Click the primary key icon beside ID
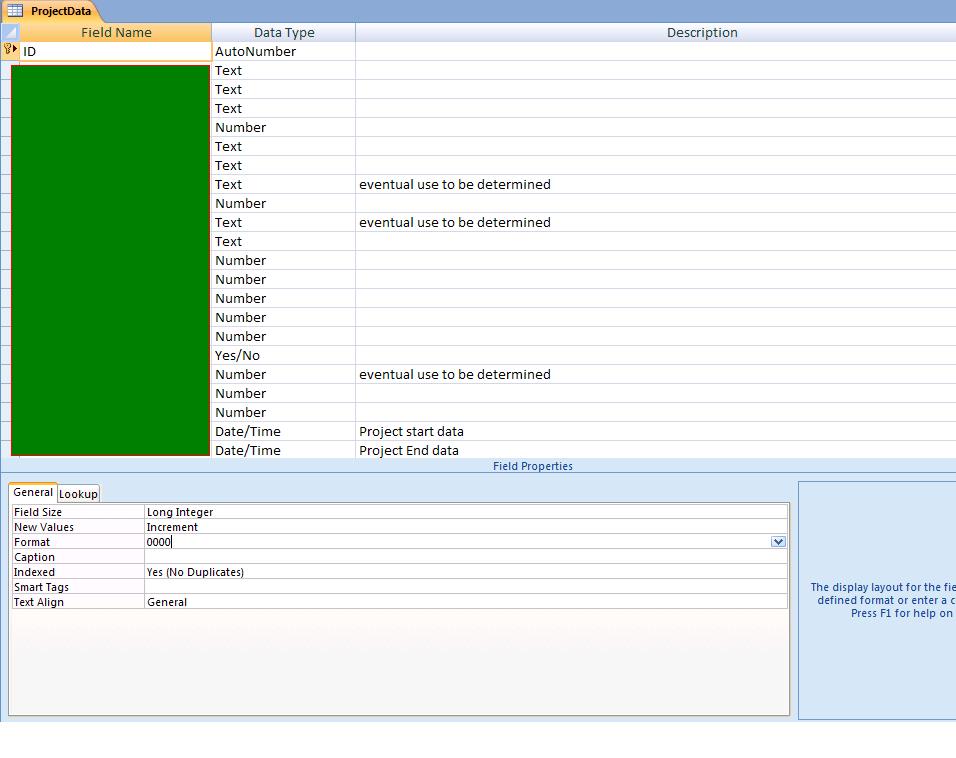Image resolution: width=956 pixels, height=758 pixels. pyautogui.click(x=10, y=49)
